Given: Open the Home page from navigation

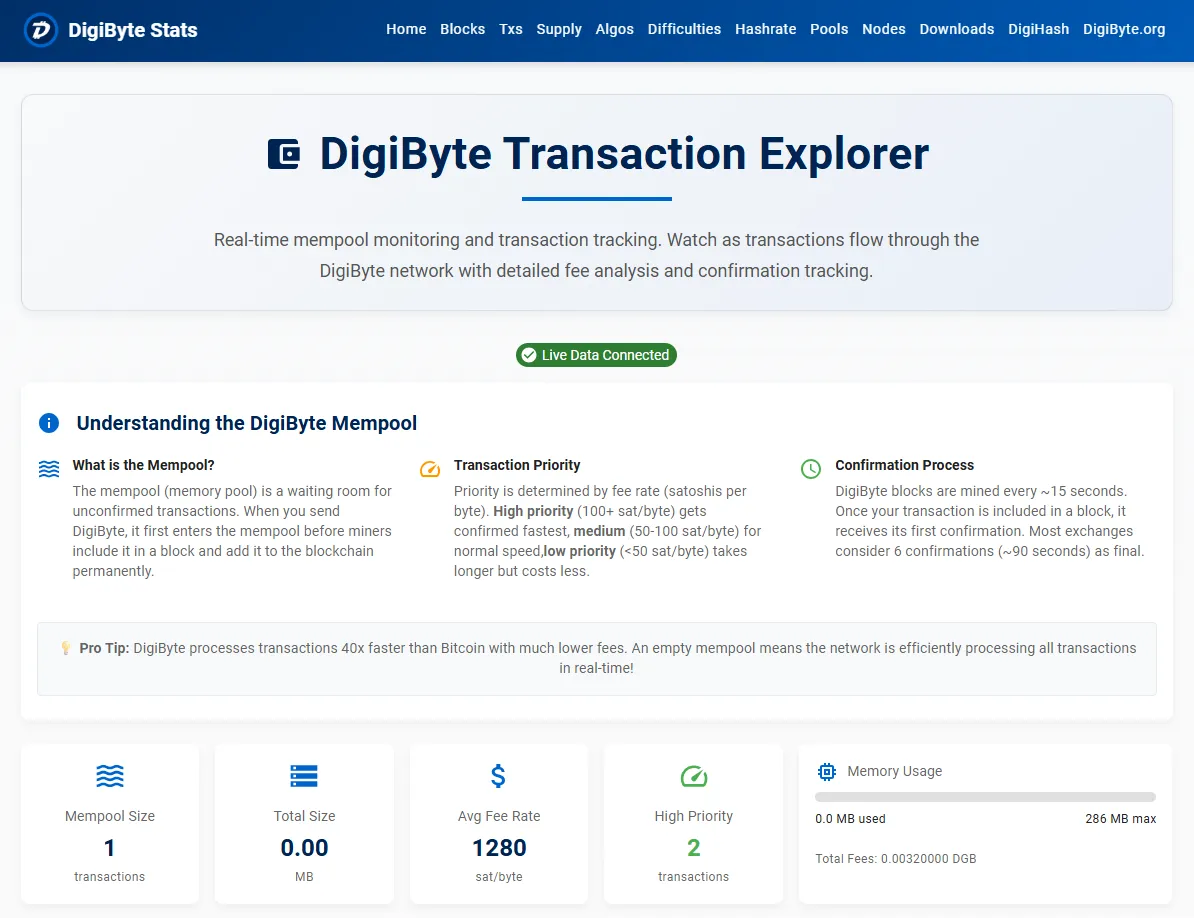Looking at the screenshot, I should pos(406,29).
